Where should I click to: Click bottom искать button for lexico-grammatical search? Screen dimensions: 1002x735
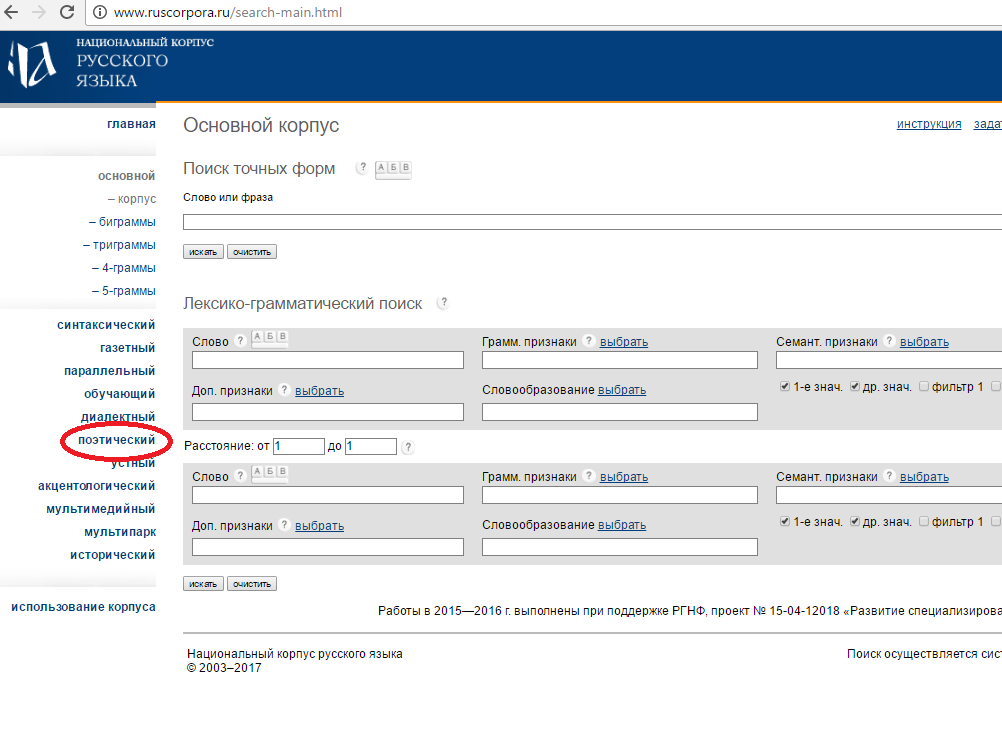[x=203, y=584]
